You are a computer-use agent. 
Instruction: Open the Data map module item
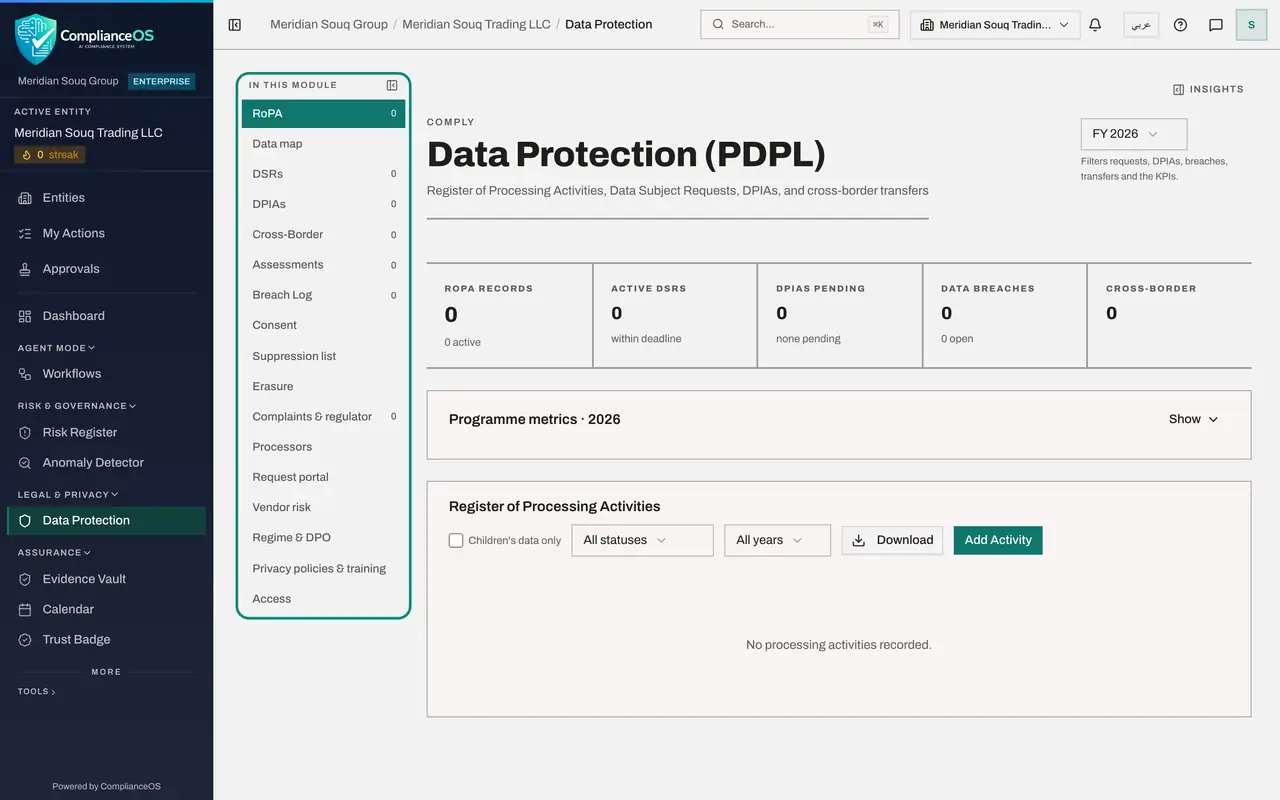coord(323,144)
